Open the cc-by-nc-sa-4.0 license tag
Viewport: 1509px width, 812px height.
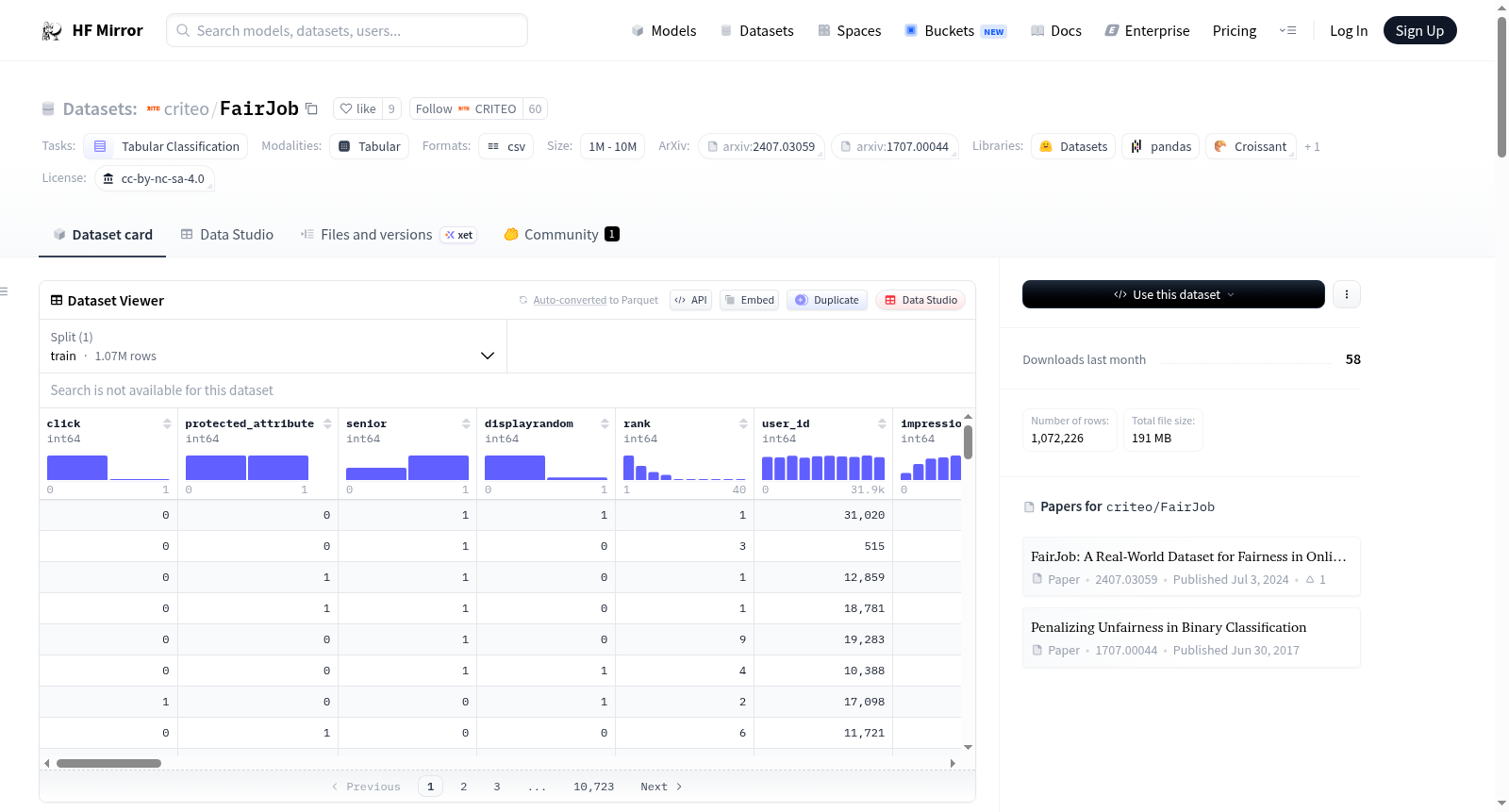pyautogui.click(x=155, y=178)
